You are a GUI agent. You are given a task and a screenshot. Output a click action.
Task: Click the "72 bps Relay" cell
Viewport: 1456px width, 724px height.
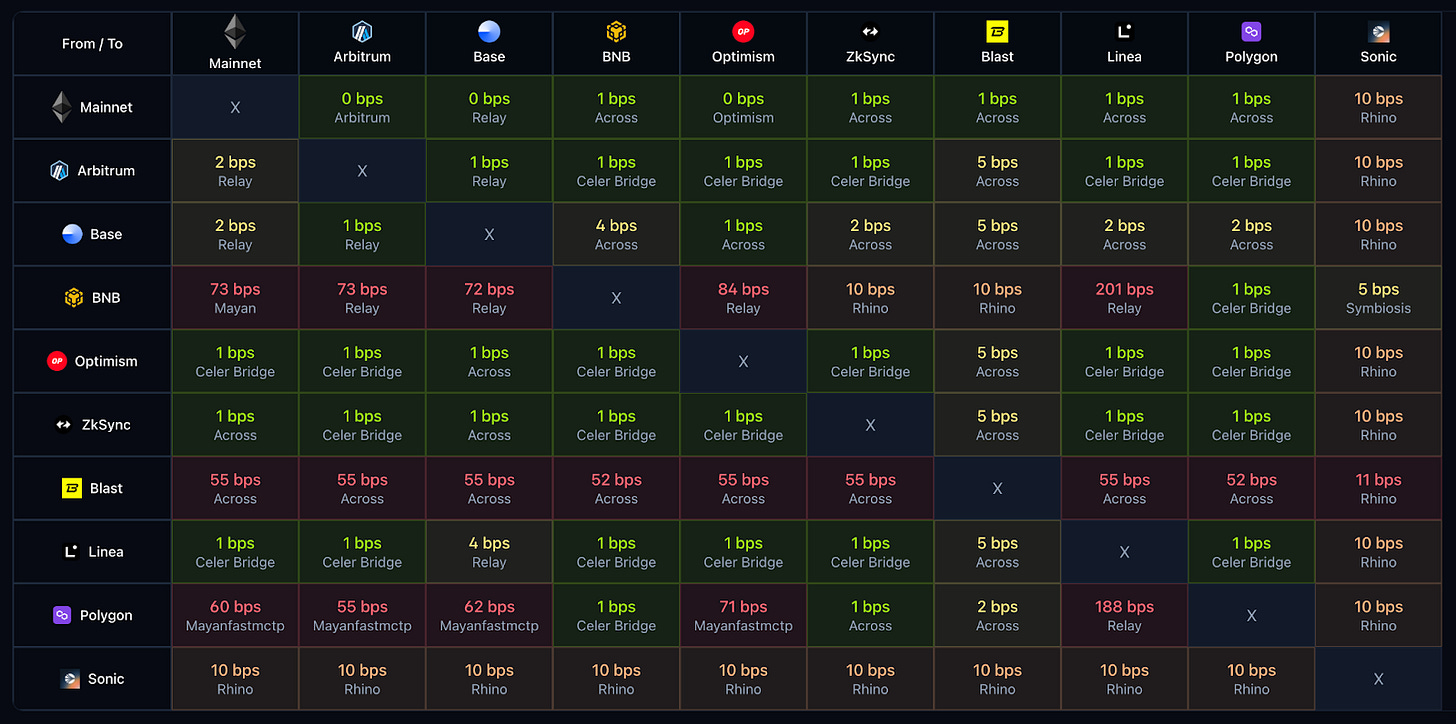point(489,298)
